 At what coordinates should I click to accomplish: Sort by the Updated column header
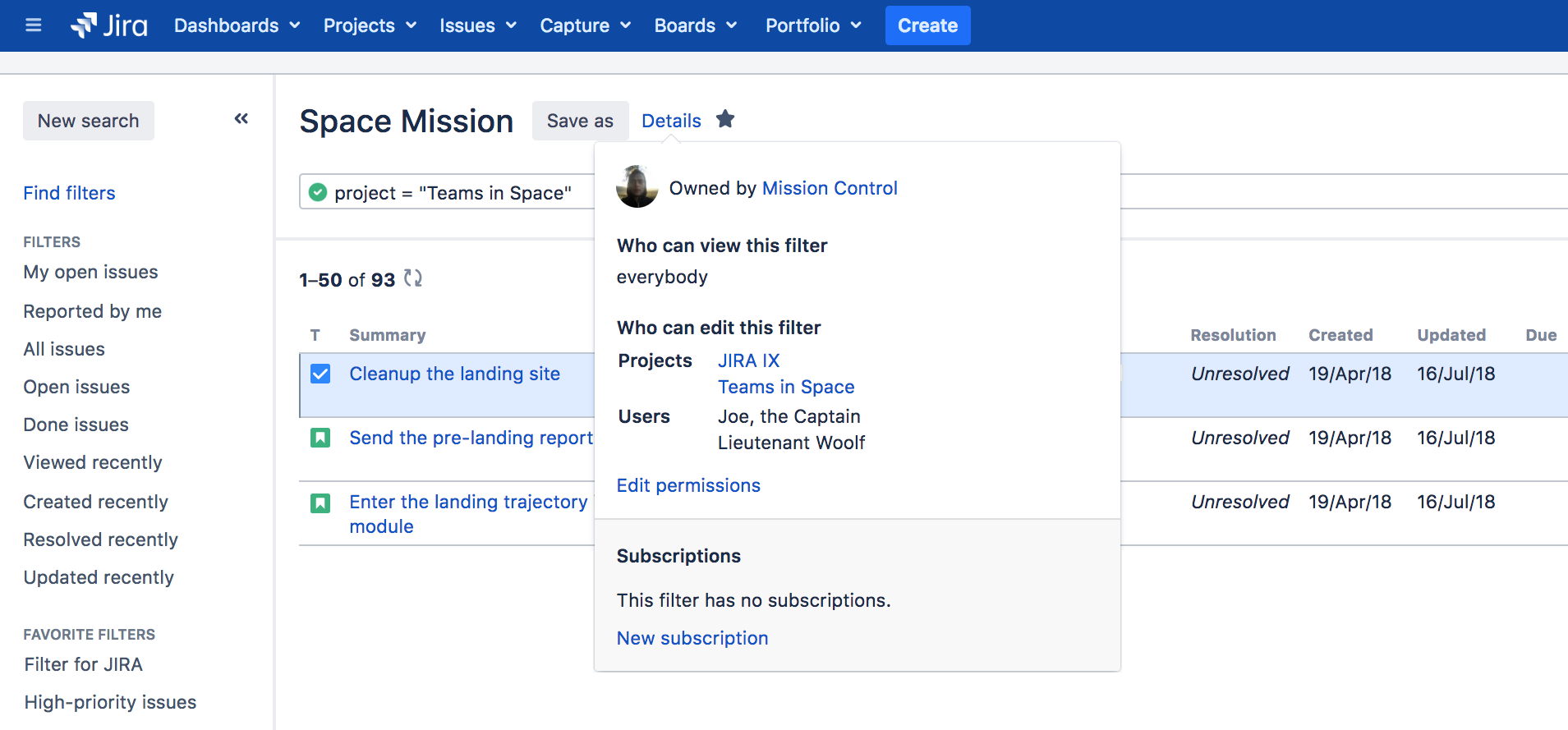pos(1451,335)
